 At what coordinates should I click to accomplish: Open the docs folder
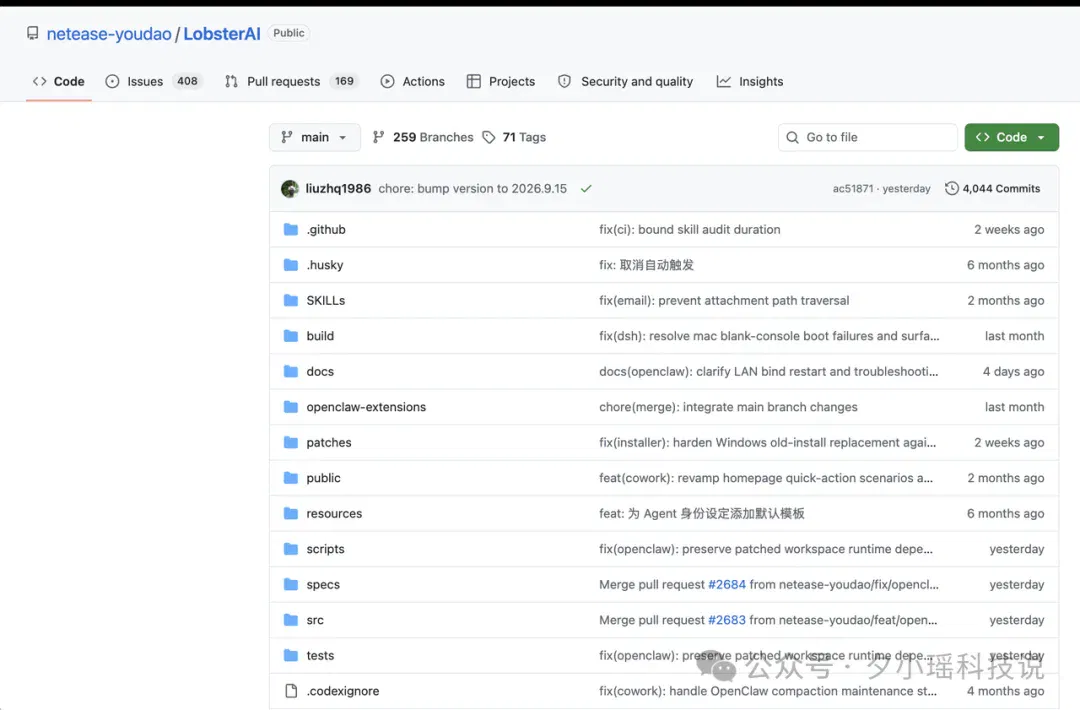coord(320,371)
